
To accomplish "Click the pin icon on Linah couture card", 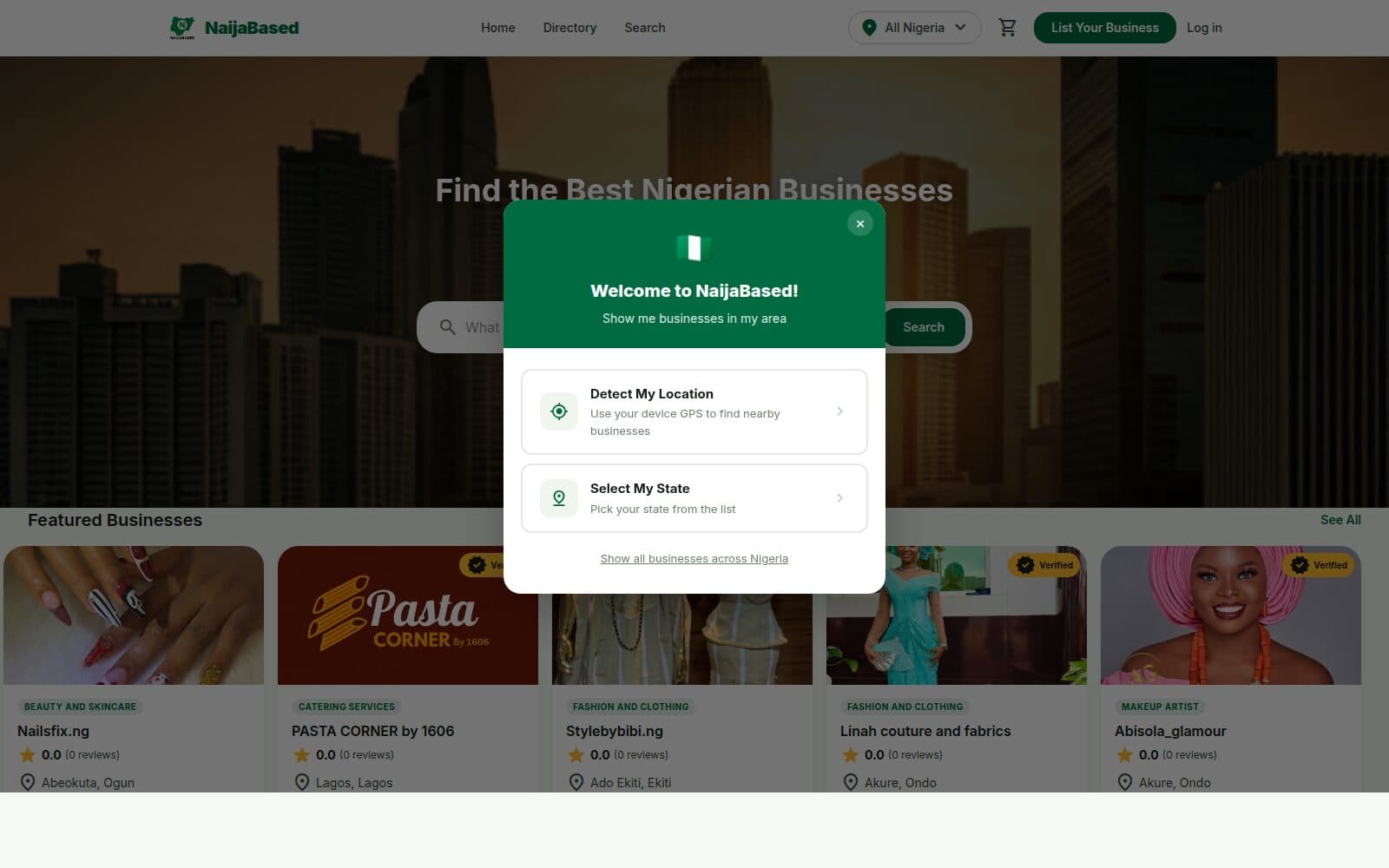I will pos(851,783).
